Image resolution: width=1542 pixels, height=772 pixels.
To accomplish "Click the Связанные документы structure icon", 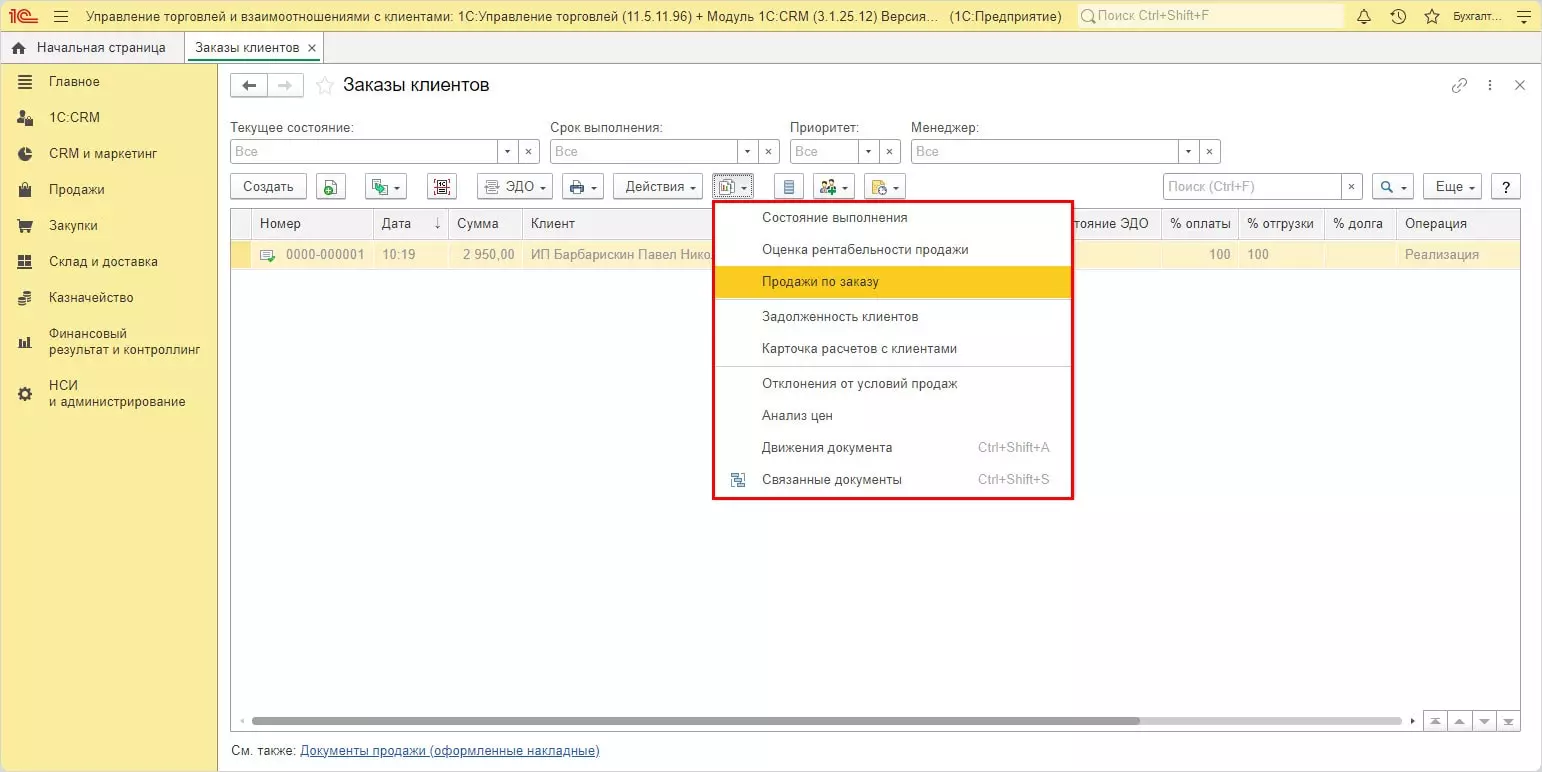I will click(738, 480).
